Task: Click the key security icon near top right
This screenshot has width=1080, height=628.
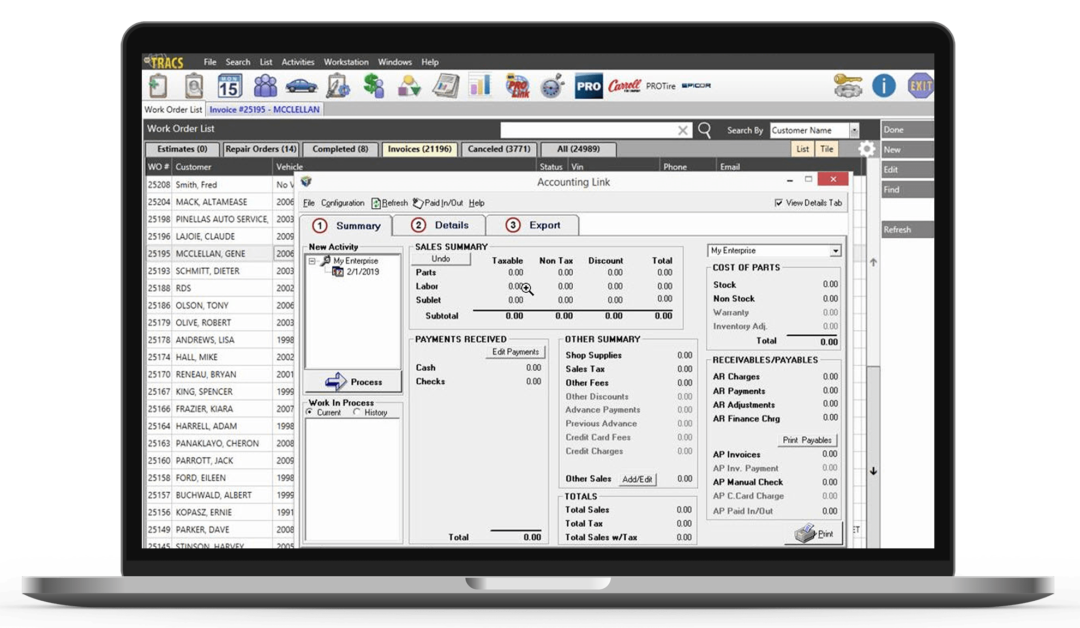Action: tap(845, 86)
